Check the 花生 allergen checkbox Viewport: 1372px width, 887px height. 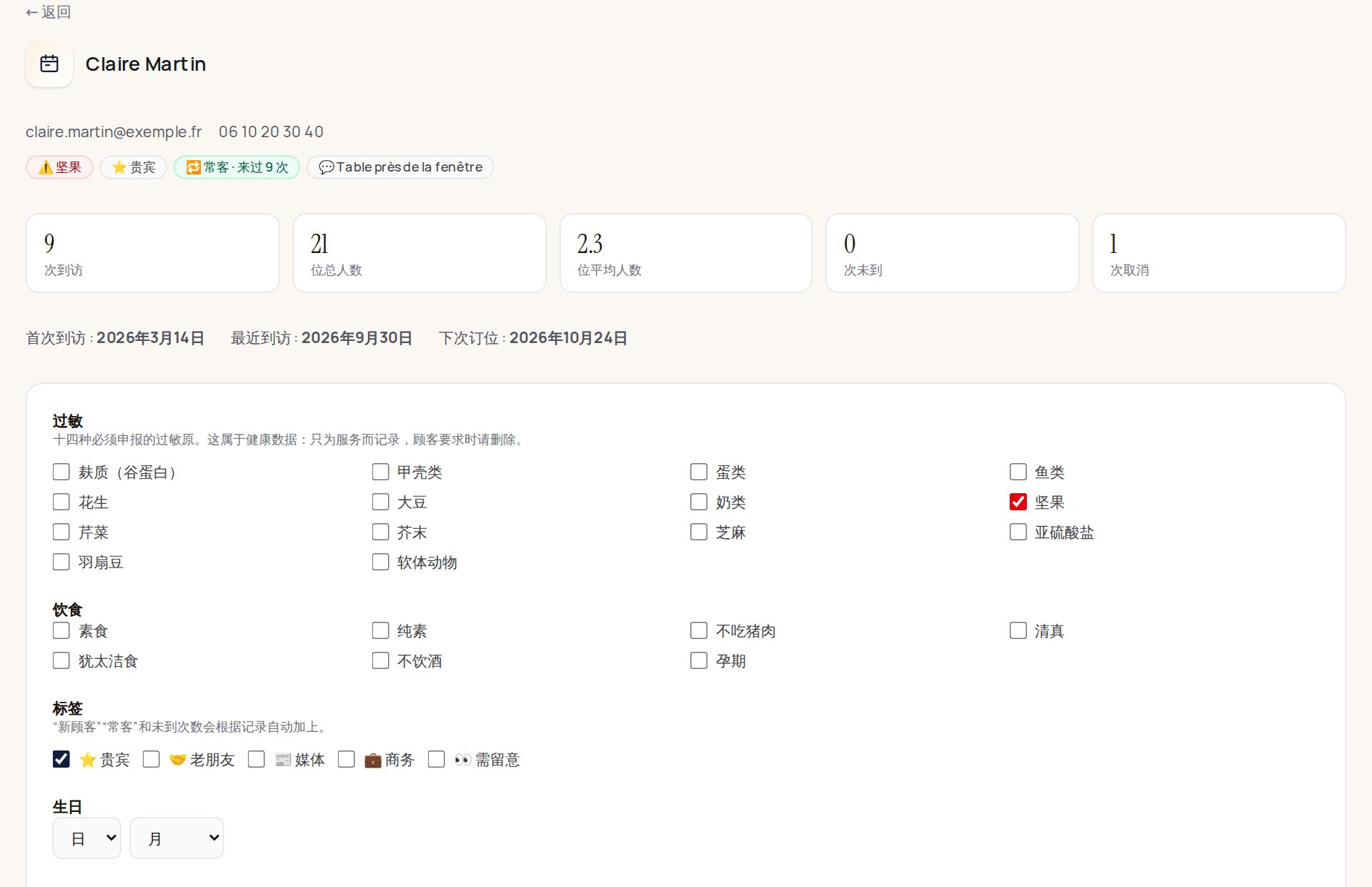click(61, 502)
